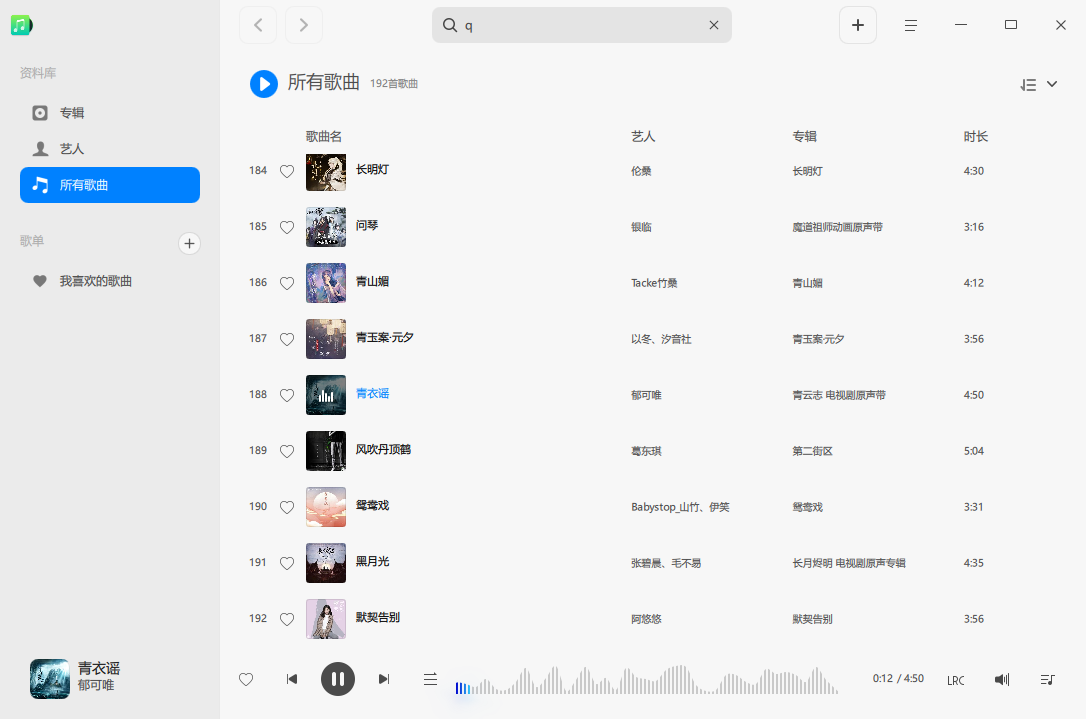
Task: Click artist 张碧晨、毛不易
Action: pyautogui.click(x=666, y=564)
